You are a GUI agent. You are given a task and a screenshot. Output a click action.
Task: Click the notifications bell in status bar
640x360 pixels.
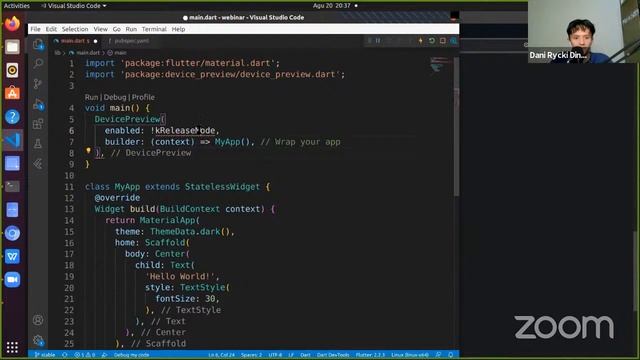pyautogui.click(x=451, y=355)
